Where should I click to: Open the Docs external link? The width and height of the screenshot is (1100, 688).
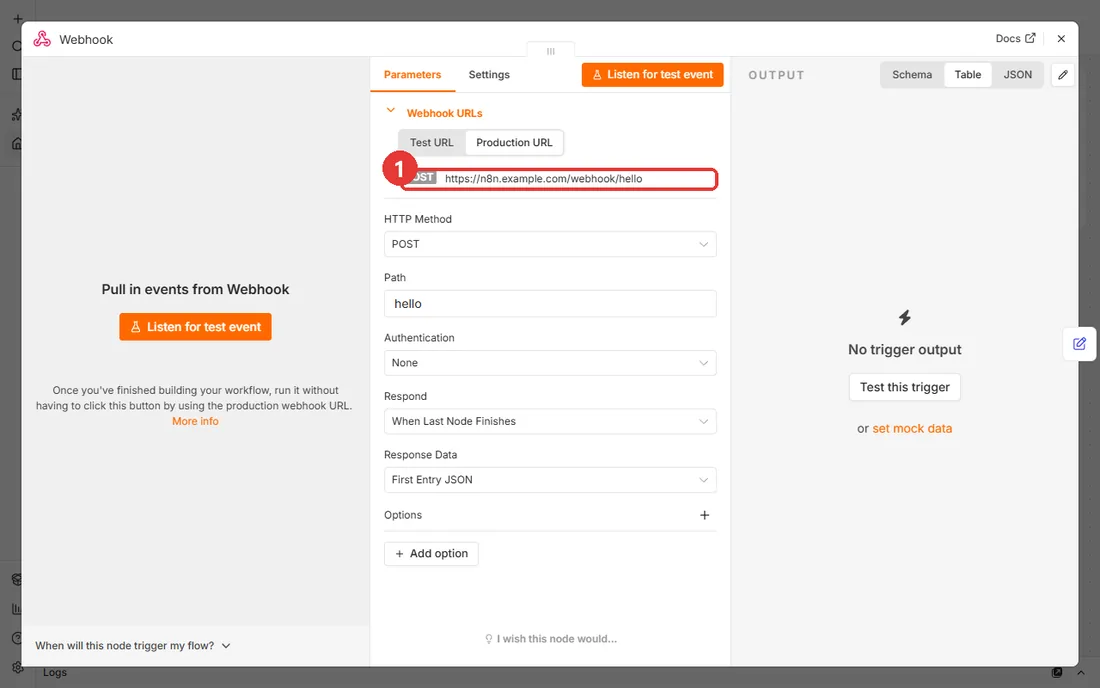1015,39
